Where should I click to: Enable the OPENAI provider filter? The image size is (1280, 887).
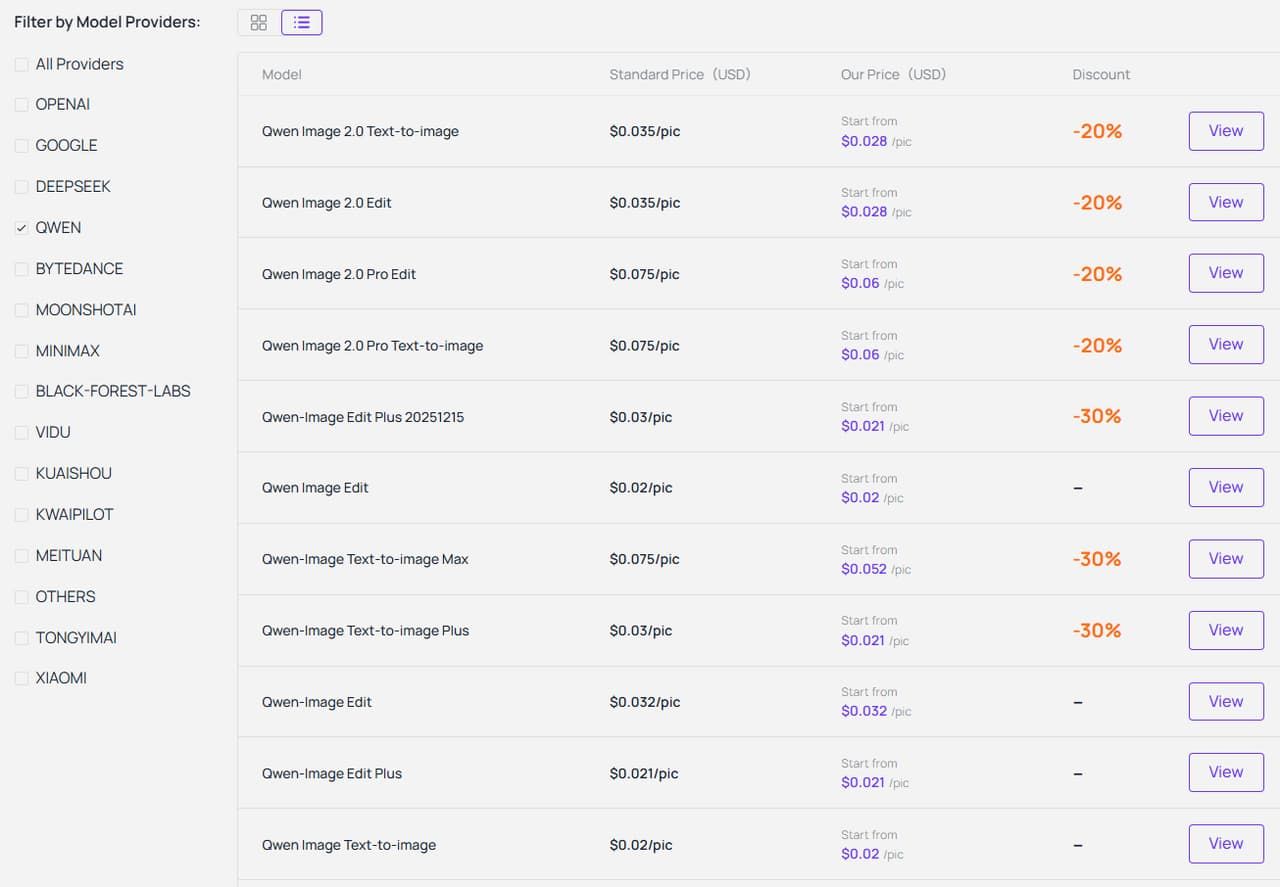click(22, 105)
